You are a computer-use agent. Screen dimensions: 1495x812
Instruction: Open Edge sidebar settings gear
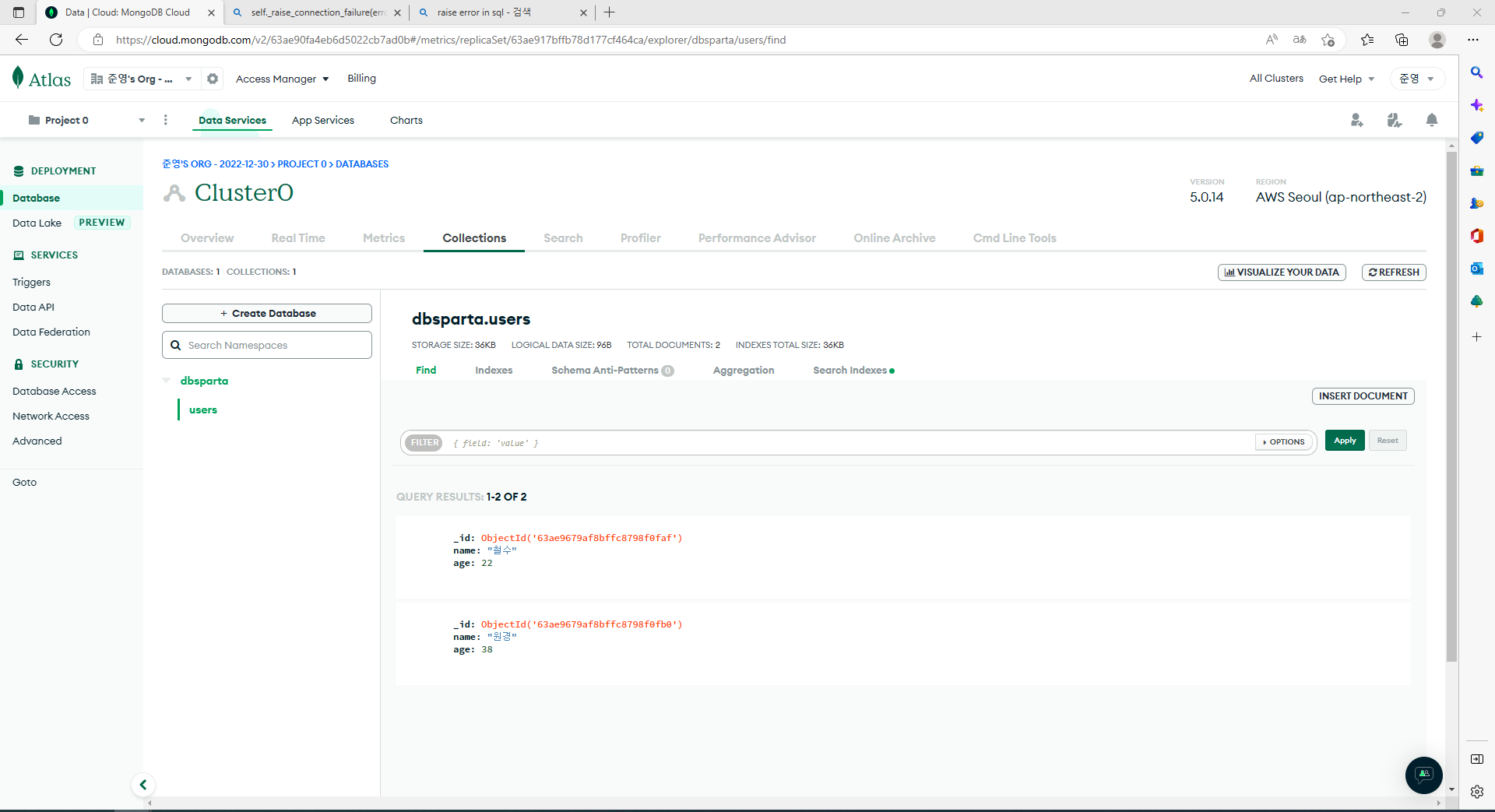coord(1476,792)
